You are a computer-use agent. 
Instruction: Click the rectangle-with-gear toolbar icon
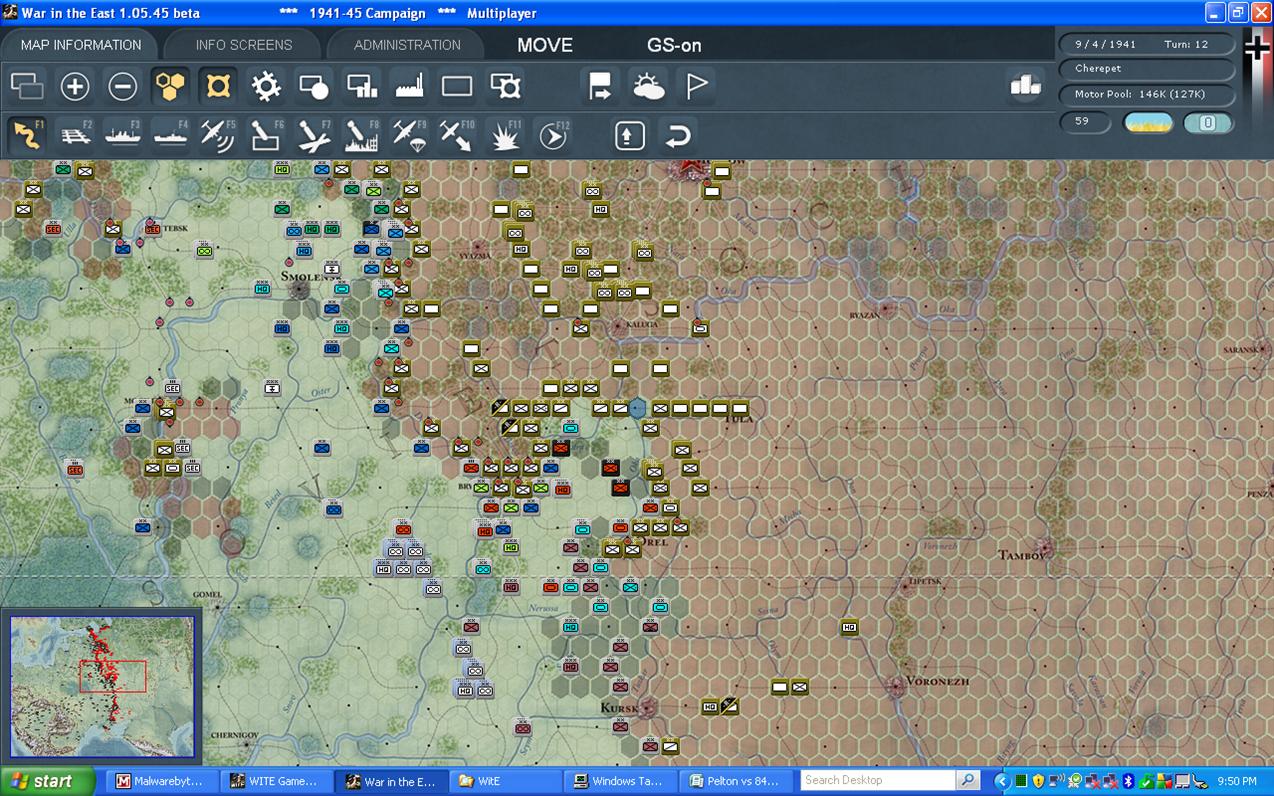coord(506,87)
